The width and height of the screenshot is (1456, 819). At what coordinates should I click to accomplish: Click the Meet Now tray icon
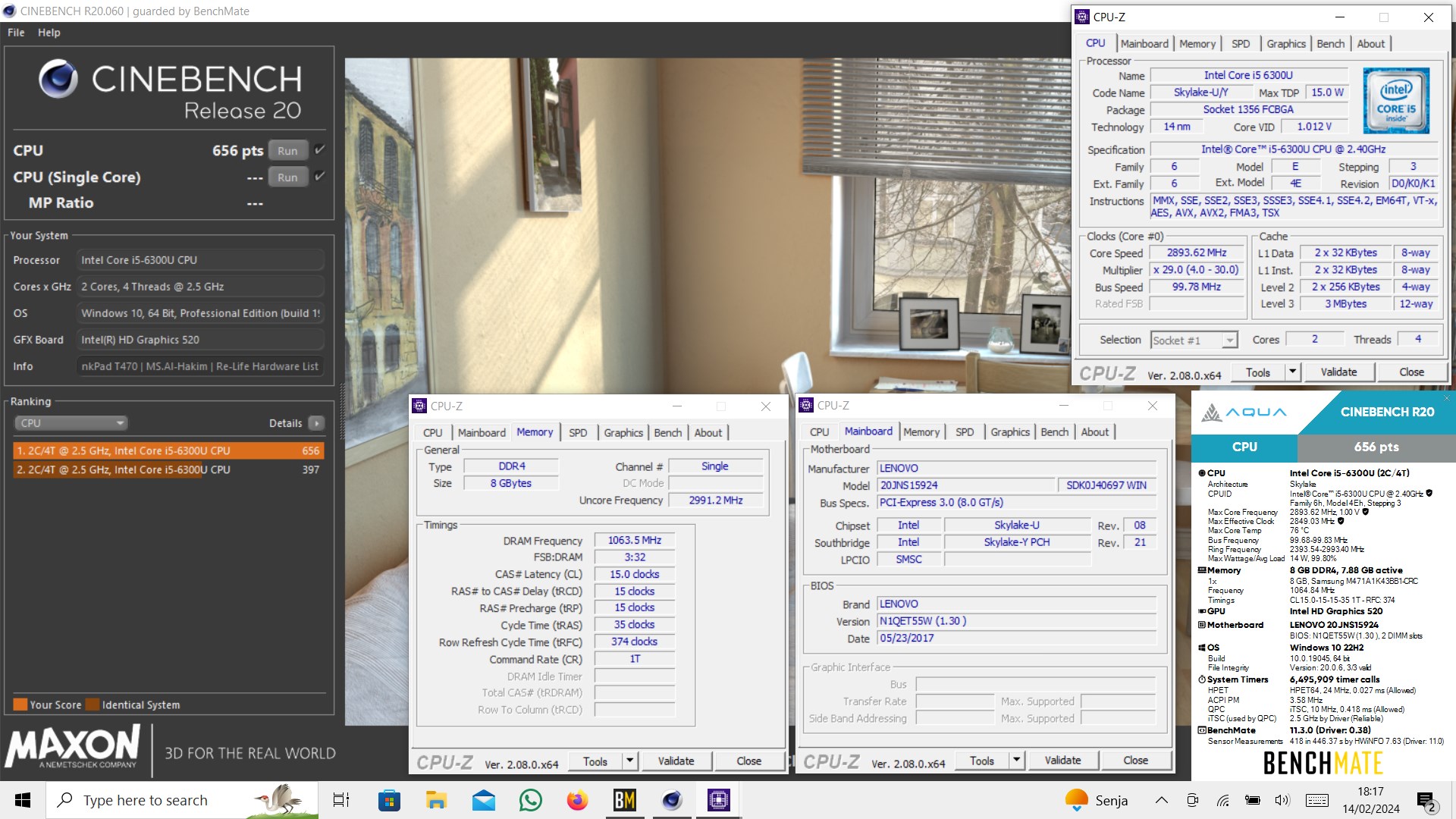[1192, 800]
